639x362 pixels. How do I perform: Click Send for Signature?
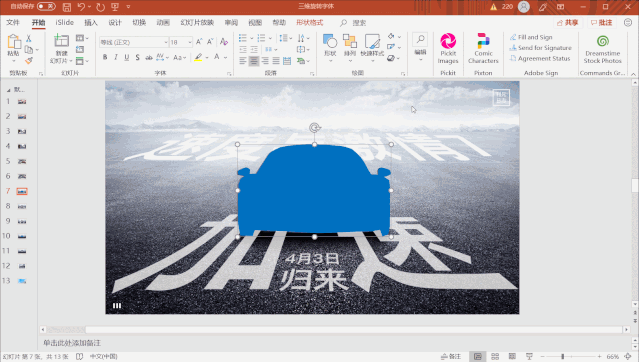(x=540, y=48)
